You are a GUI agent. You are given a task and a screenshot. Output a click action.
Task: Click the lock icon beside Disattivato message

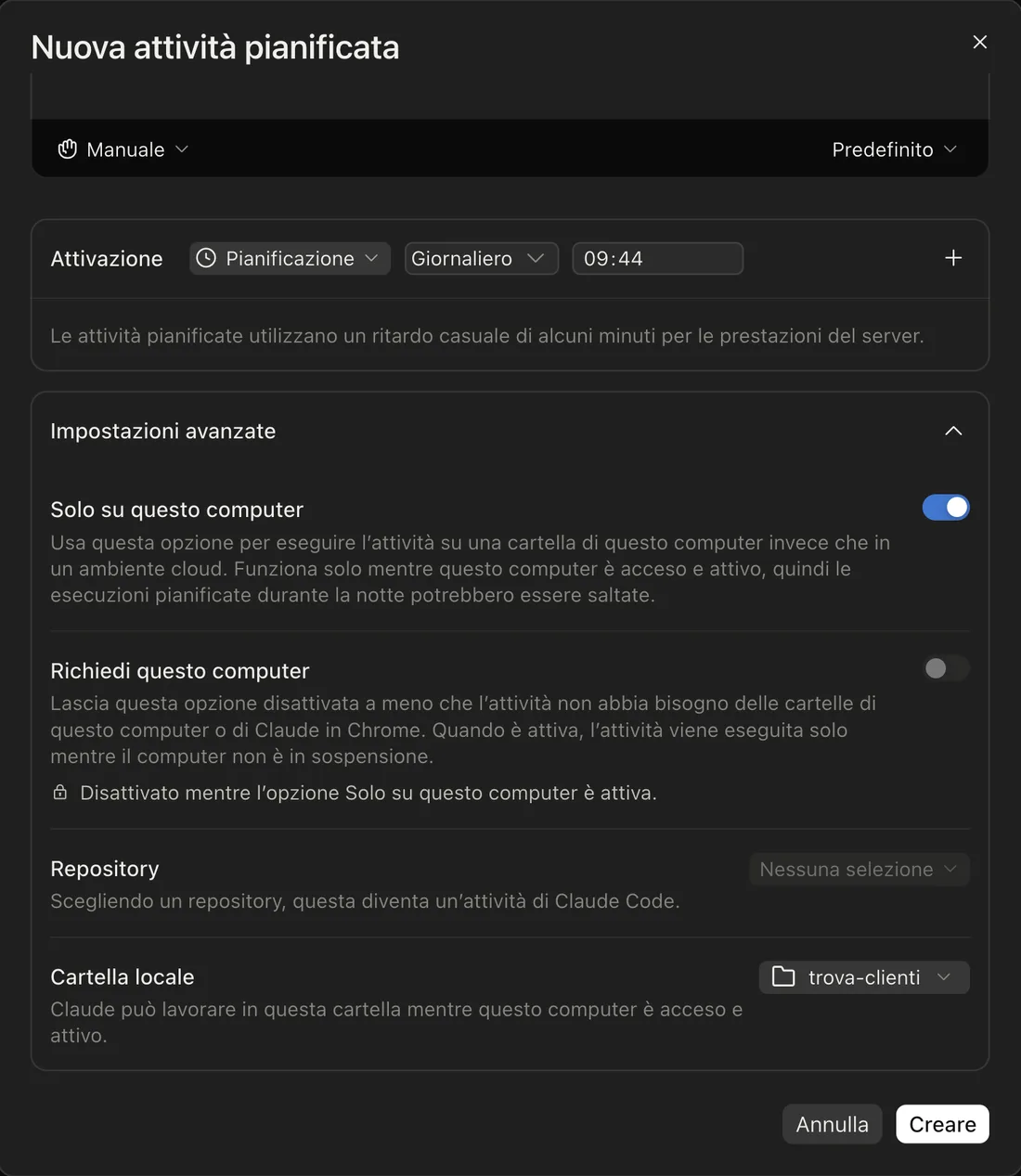(60, 793)
